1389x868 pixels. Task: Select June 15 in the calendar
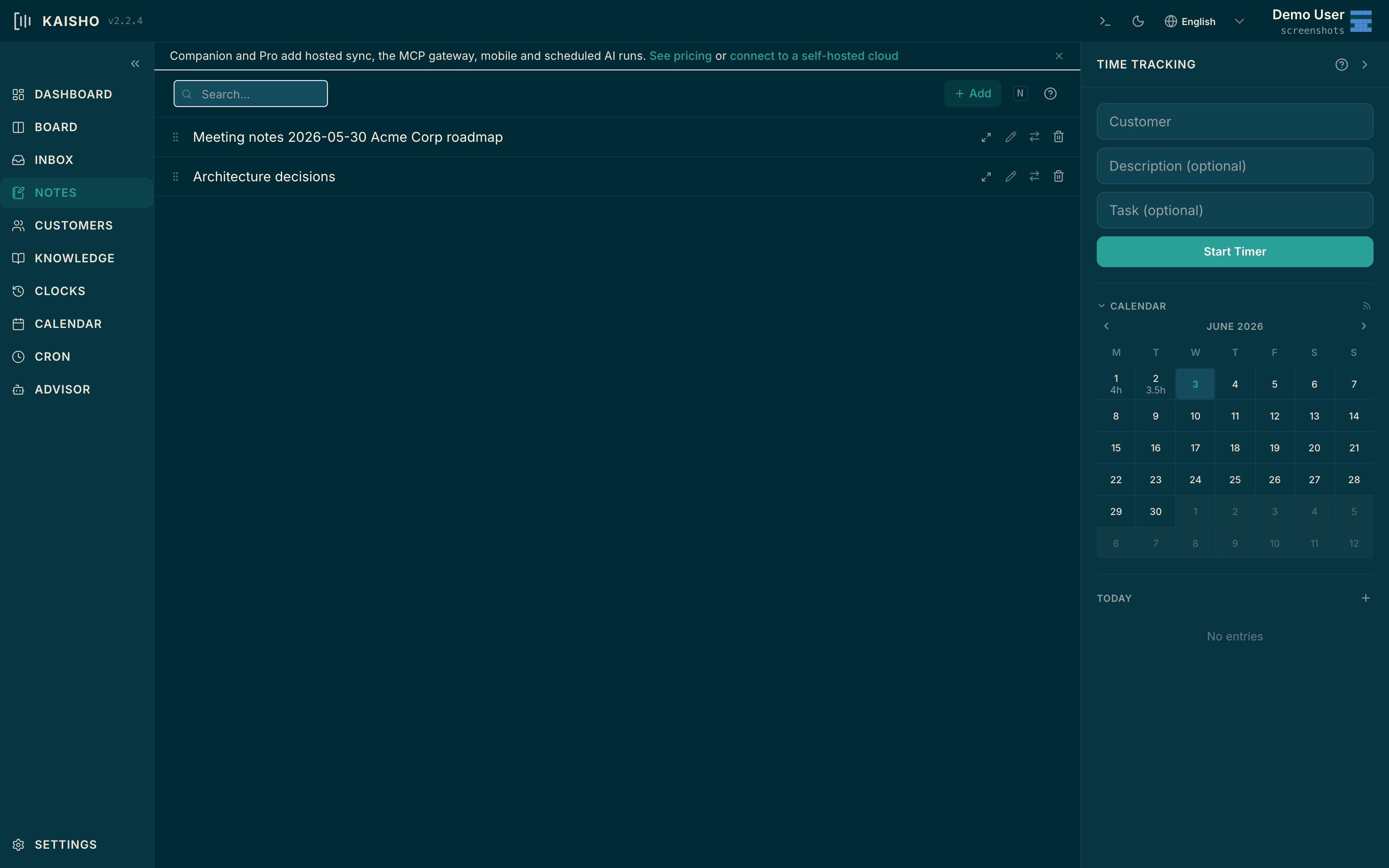pyautogui.click(x=1116, y=448)
